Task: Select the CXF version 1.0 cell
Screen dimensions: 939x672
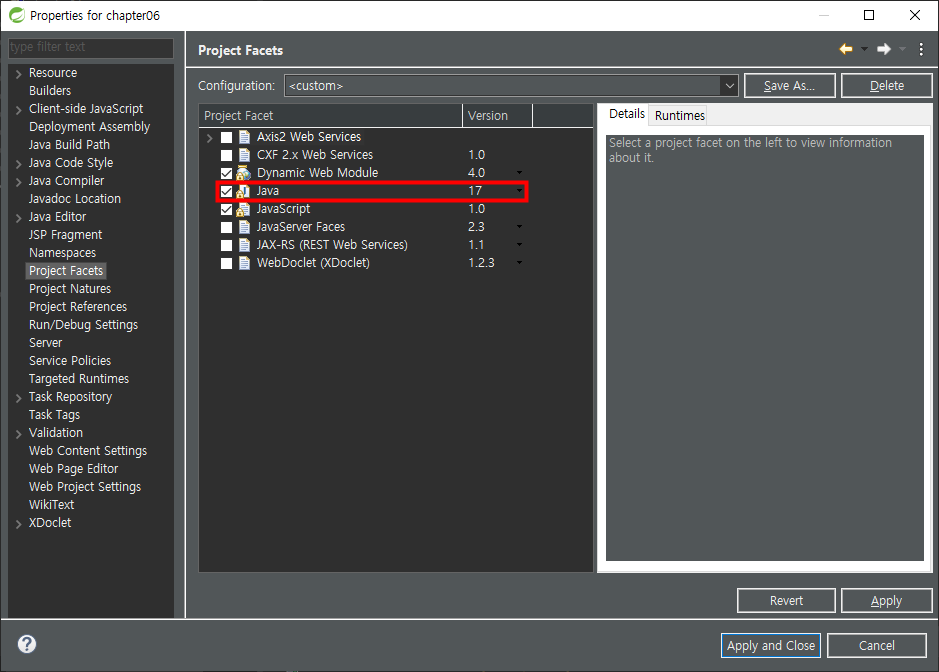Action: [477, 155]
